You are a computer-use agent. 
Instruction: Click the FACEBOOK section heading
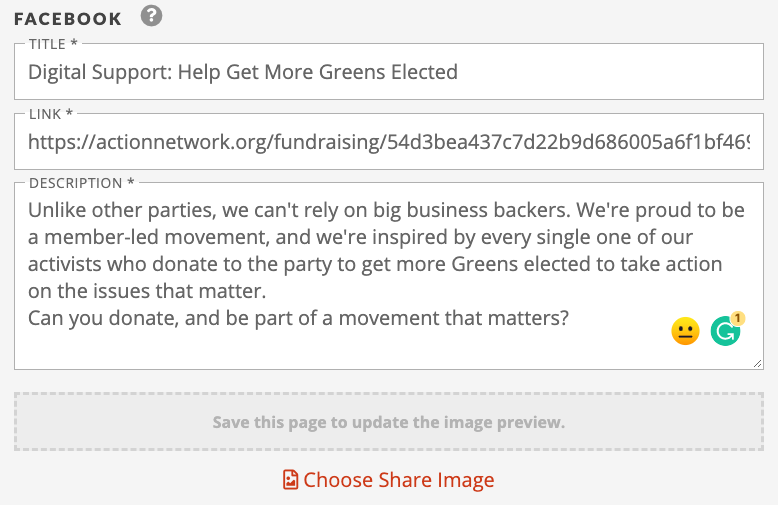click(67, 19)
